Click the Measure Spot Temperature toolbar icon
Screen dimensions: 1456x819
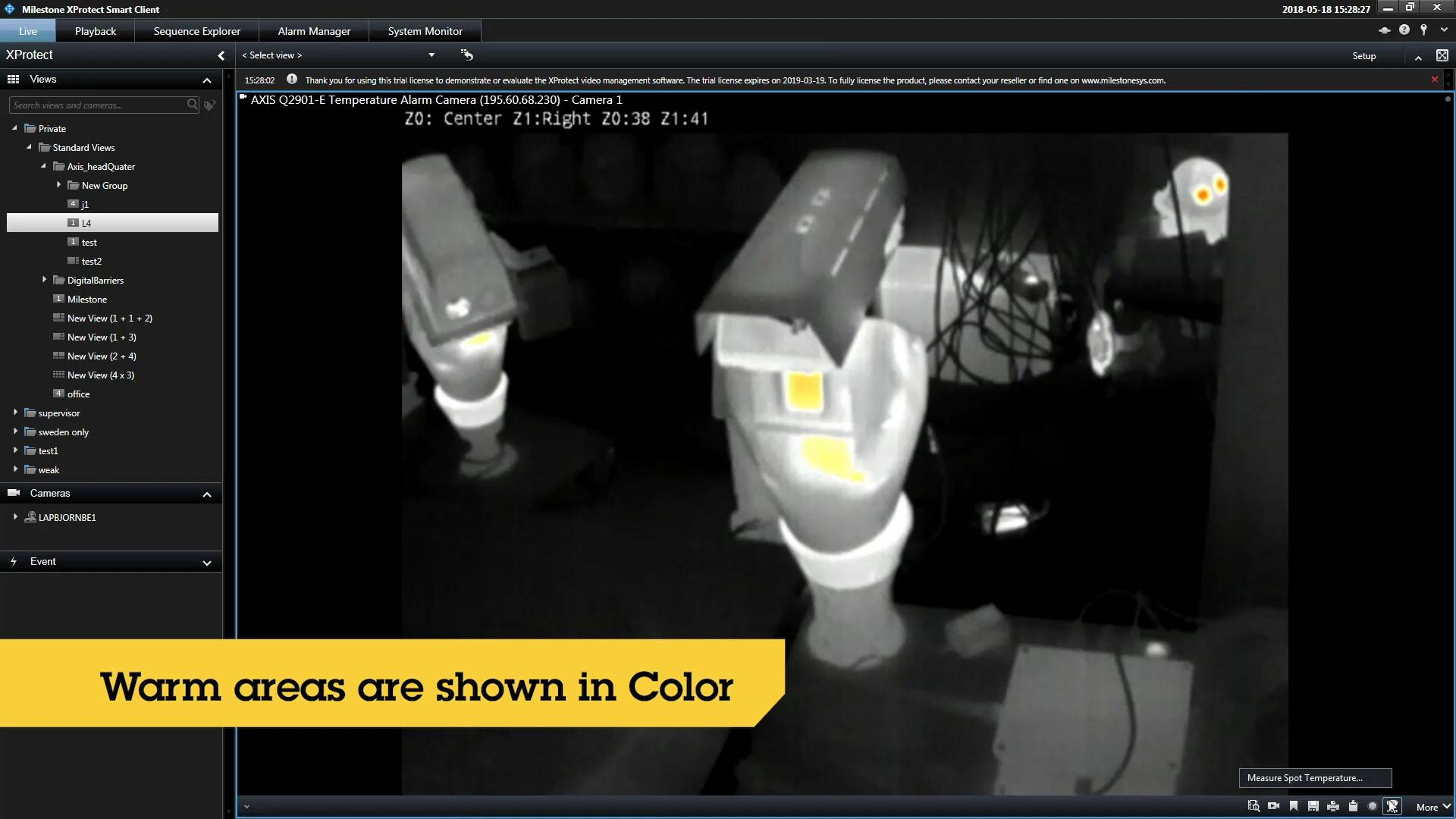(x=1392, y=806)
